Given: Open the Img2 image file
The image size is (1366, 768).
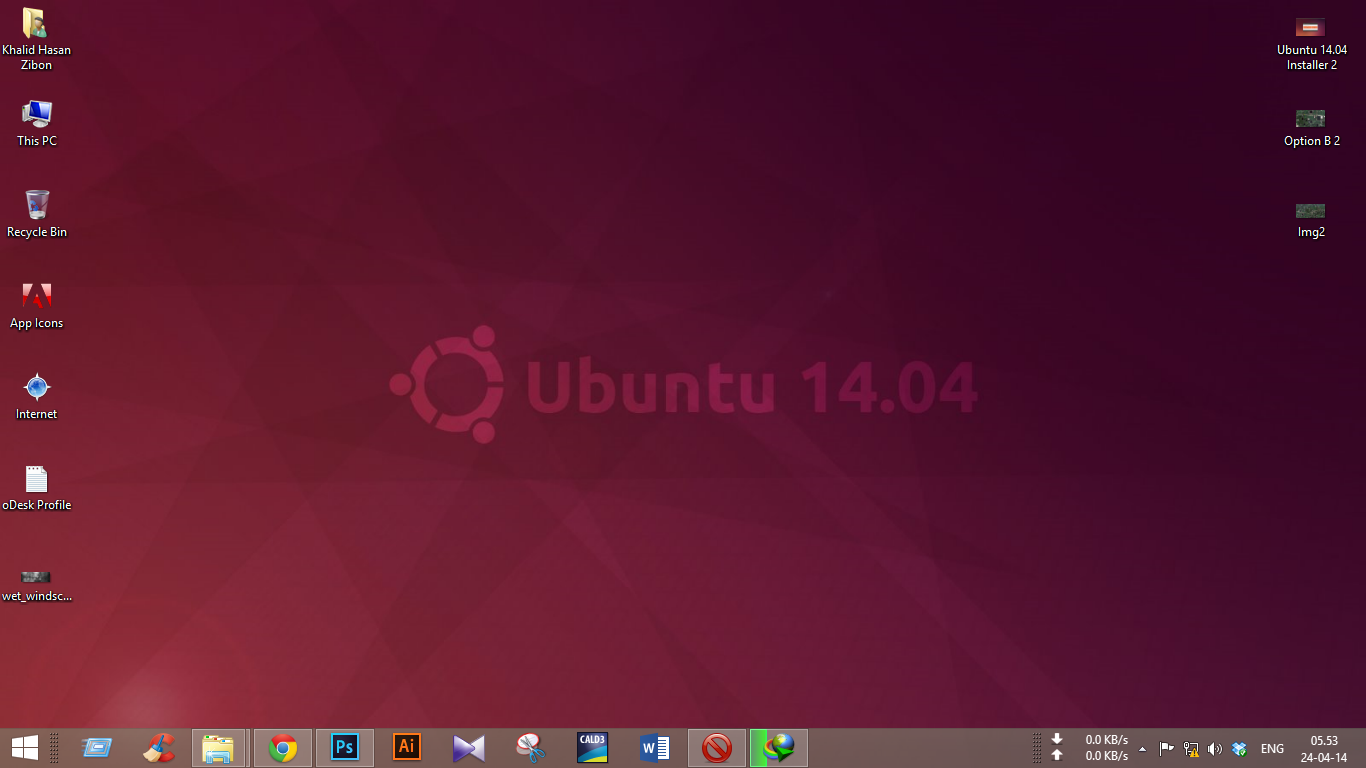Looking at the screenshot, I should click(1310, 211).
